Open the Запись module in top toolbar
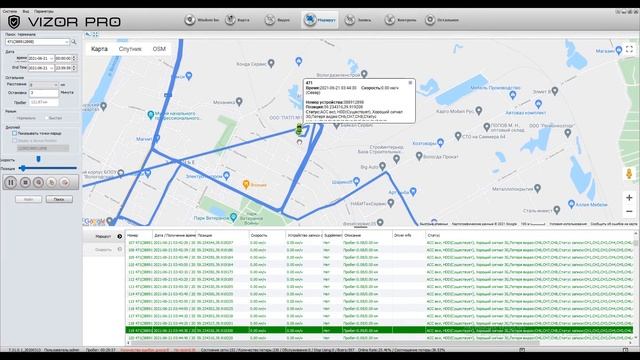This screenshot has width=640, height=360. [358, 20]
